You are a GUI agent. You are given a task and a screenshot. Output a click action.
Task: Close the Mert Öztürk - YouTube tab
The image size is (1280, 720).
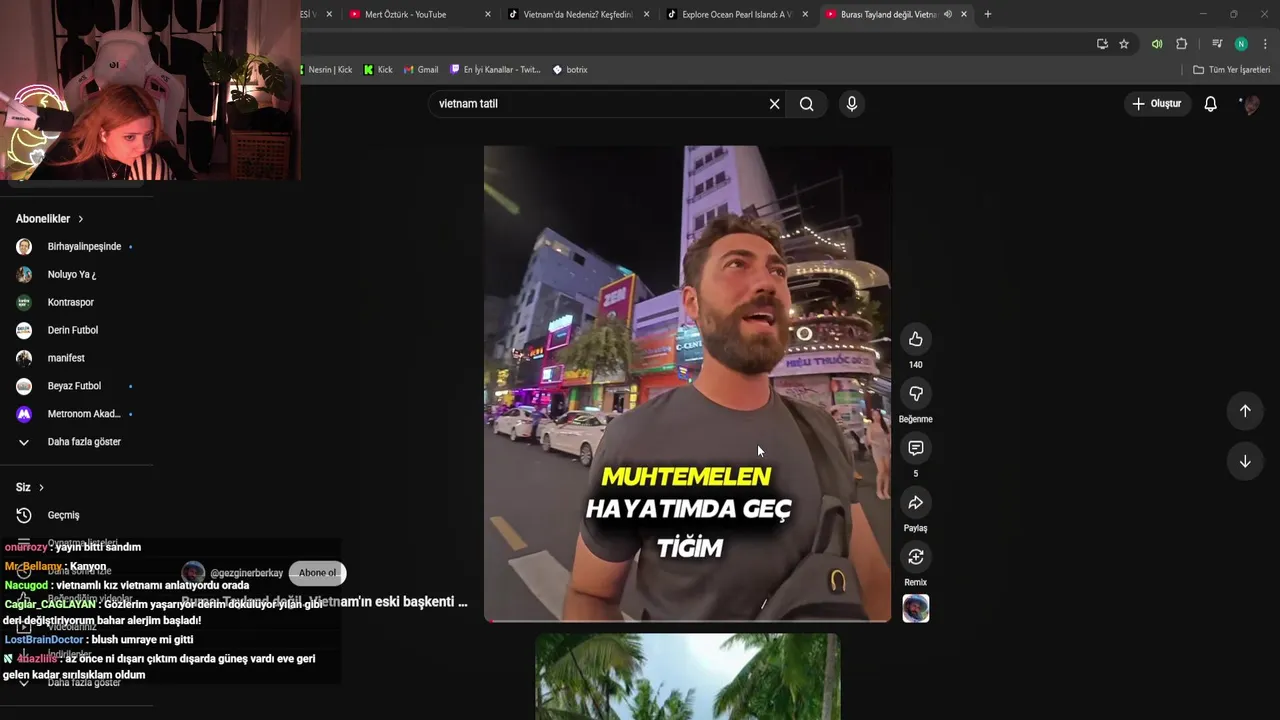487,14
